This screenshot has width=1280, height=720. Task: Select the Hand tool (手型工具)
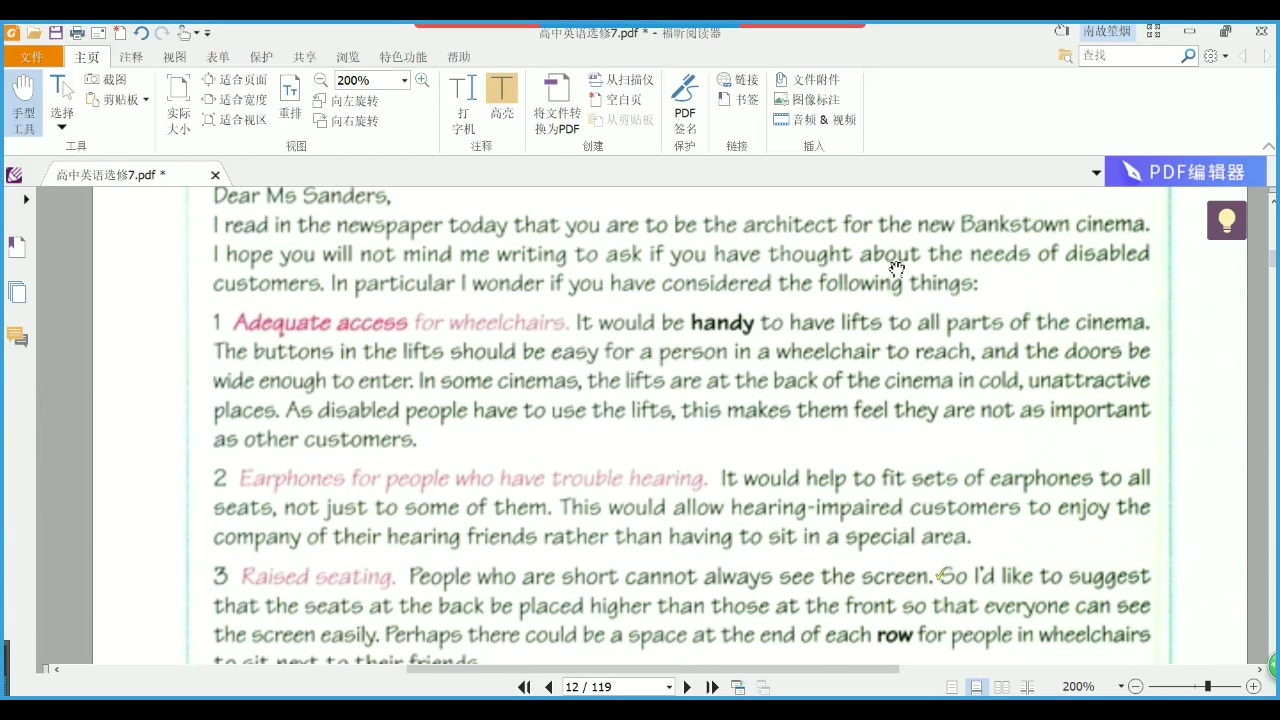[x=23, y=104]
